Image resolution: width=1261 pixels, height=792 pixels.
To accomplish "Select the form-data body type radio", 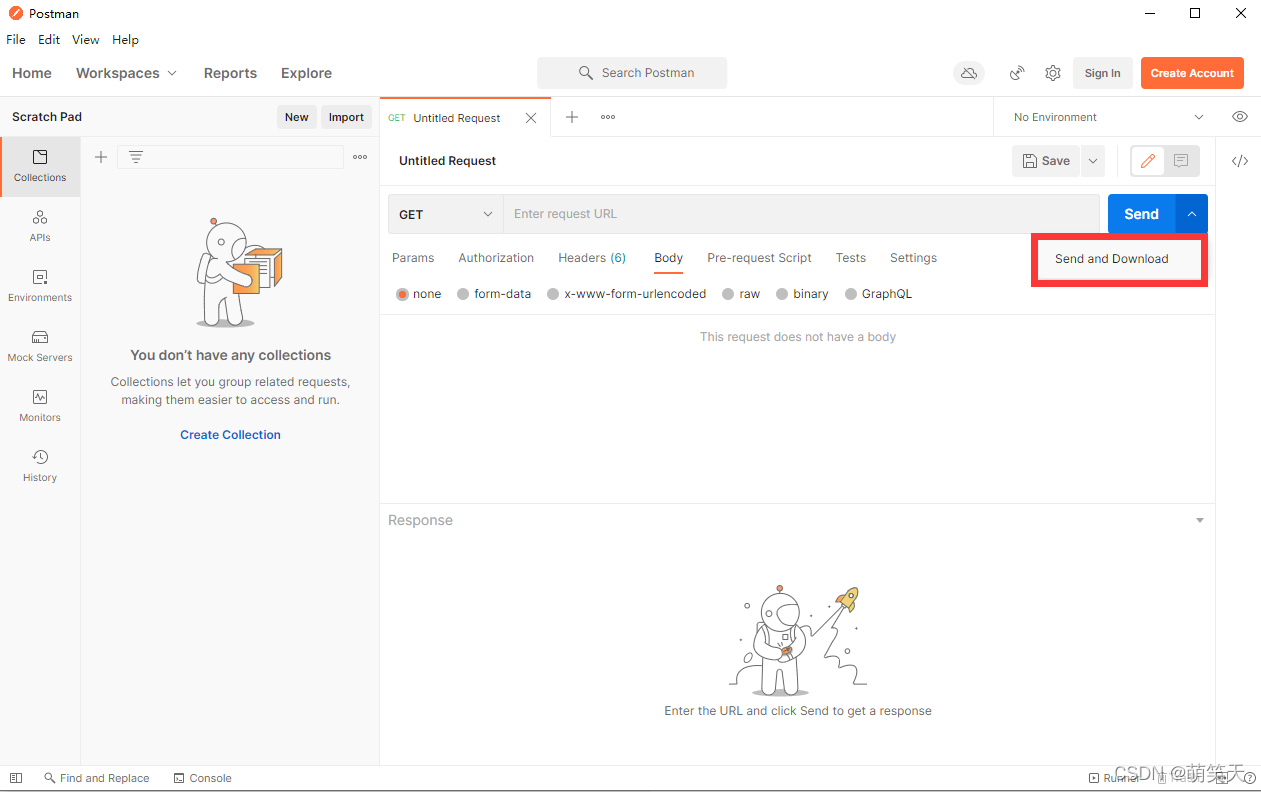I will click(463, 294).
